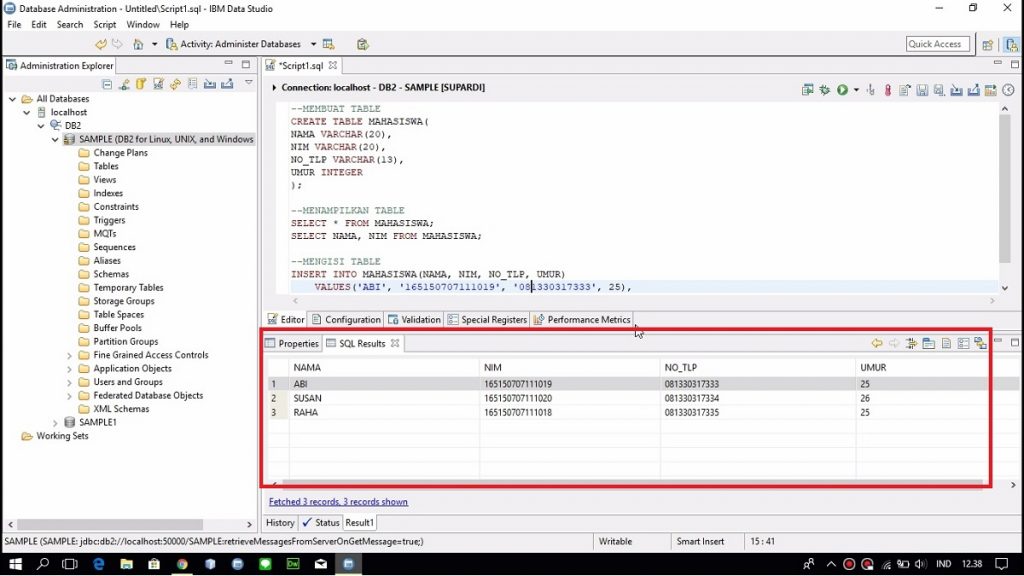The height and width of the screenshot is (576, 1024).
Task: Click the bug-shaped debug icon in editor toolbar
Action: click(x=825, y=90)
